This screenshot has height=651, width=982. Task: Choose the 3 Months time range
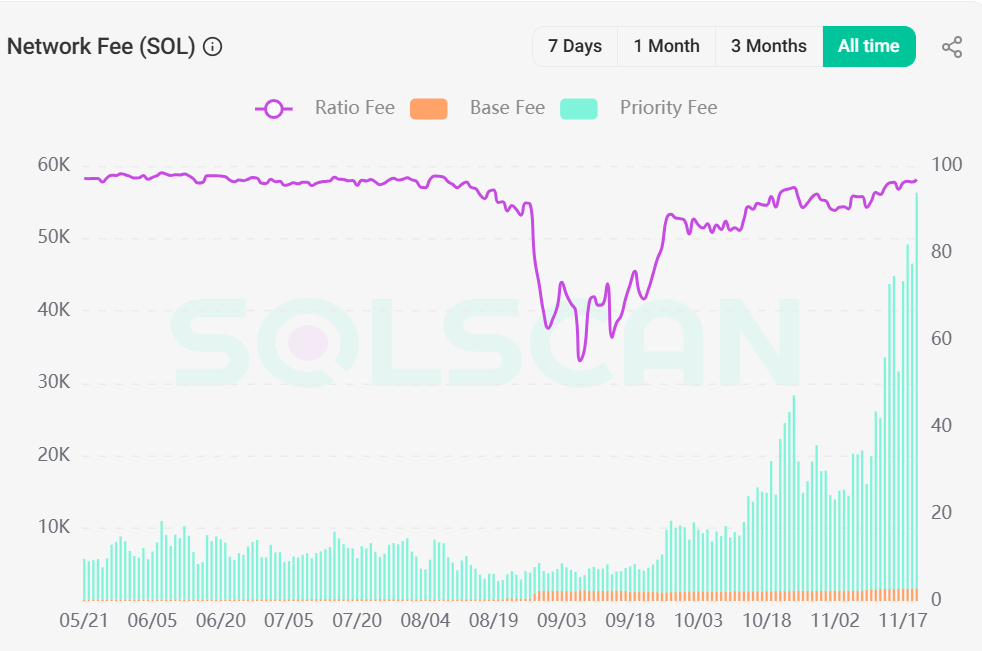(769, 46)
